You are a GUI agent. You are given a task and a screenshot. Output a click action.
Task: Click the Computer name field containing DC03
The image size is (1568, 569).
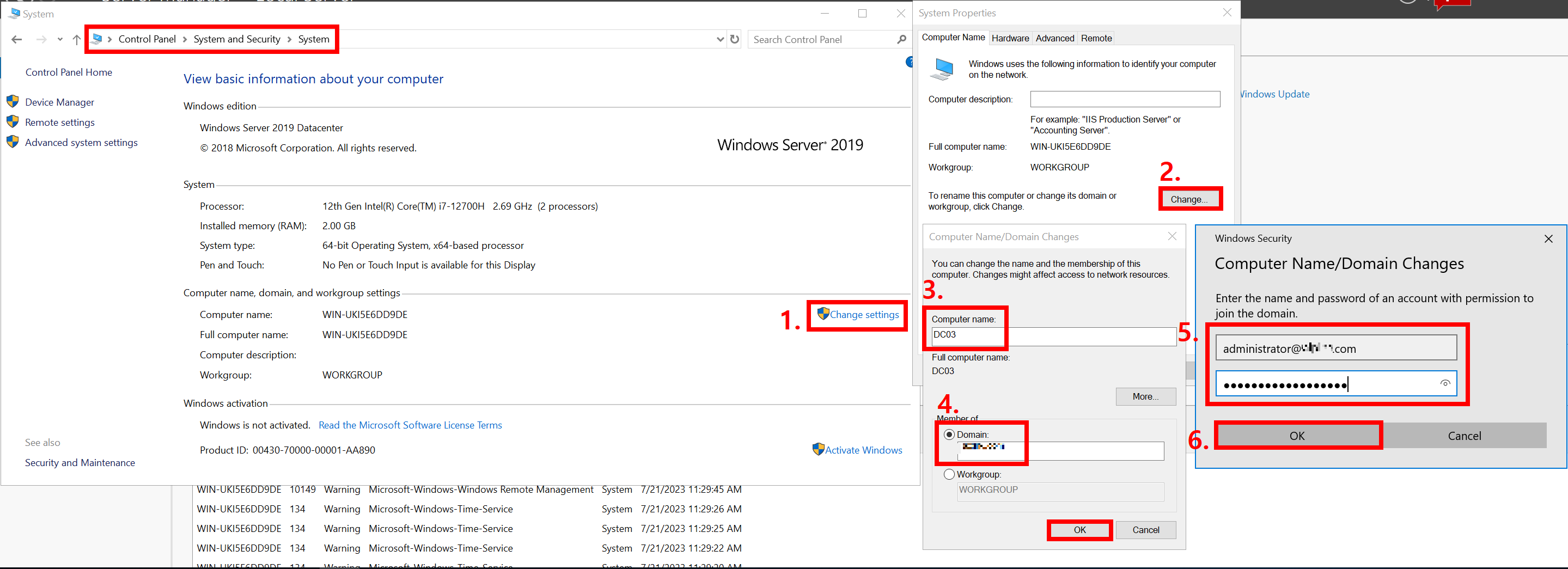pos(1053,336)
